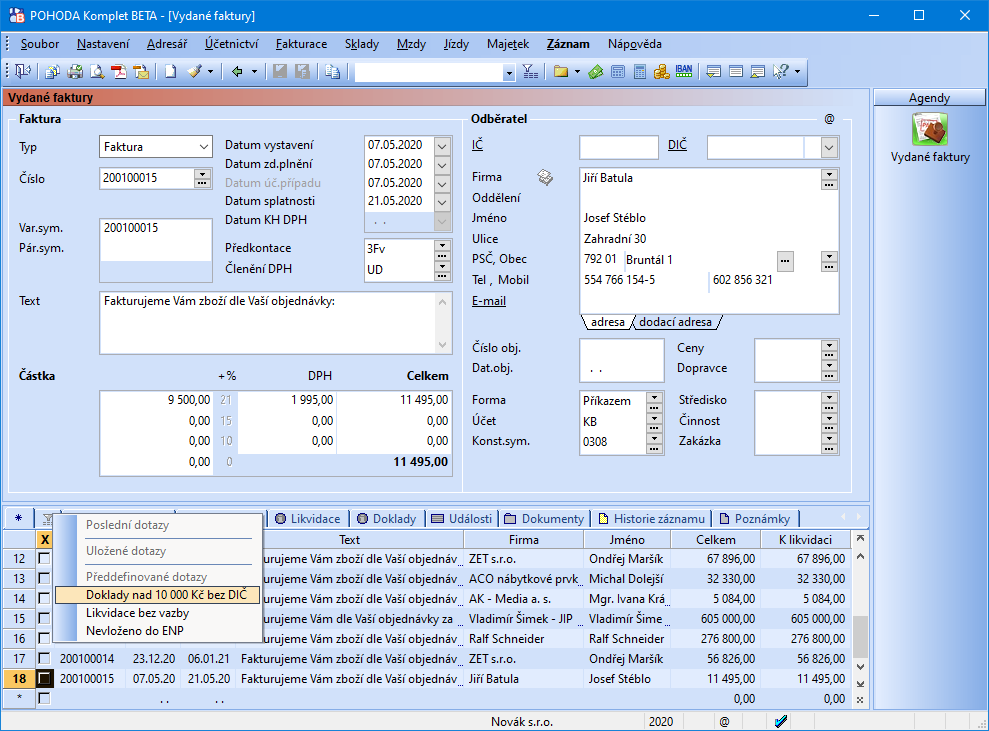Switch to the Historie záznamu tab
Viewport: 989px width, 731px height.
[652, 518]
